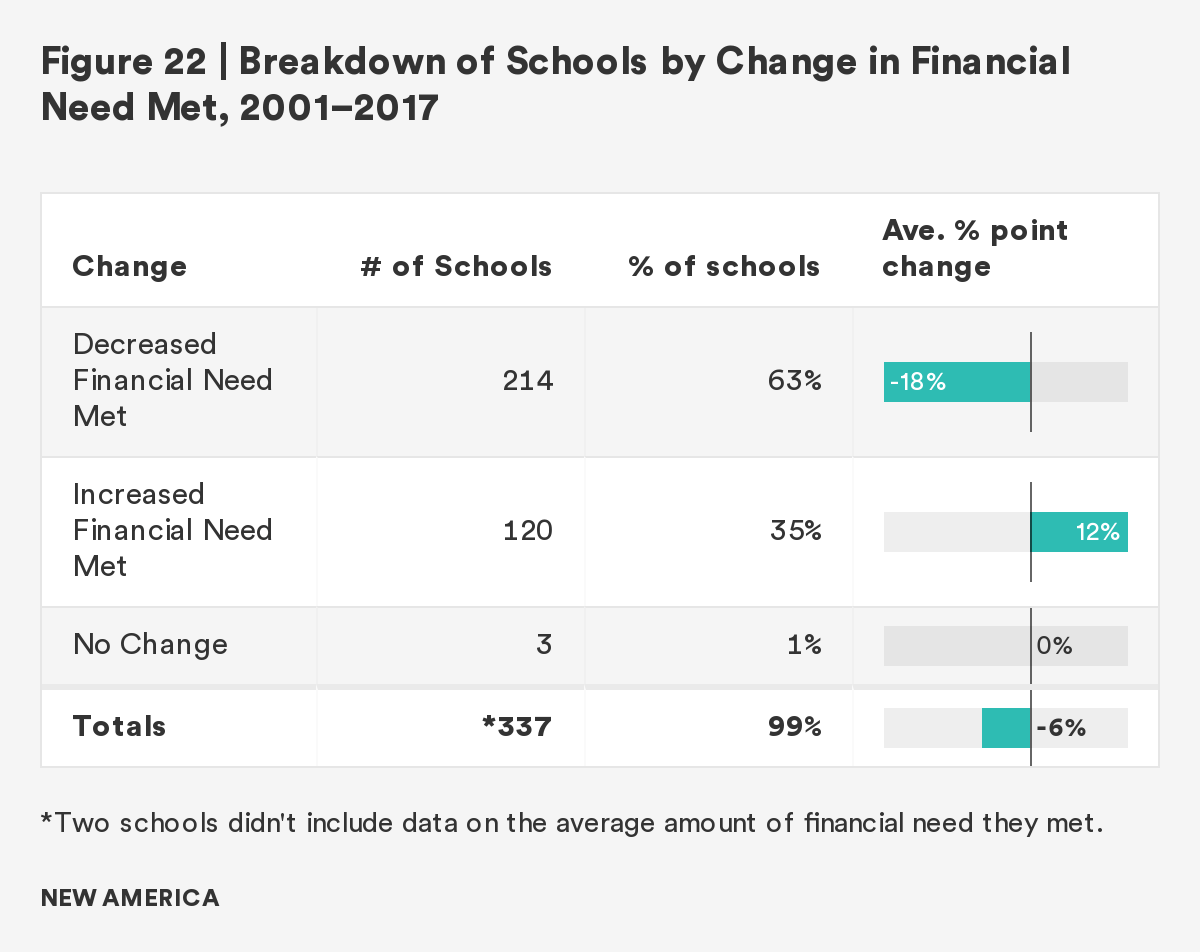Click the footnote about two schools
Viewport: 1200px width, 952px height.
click(x=570, y=824)
